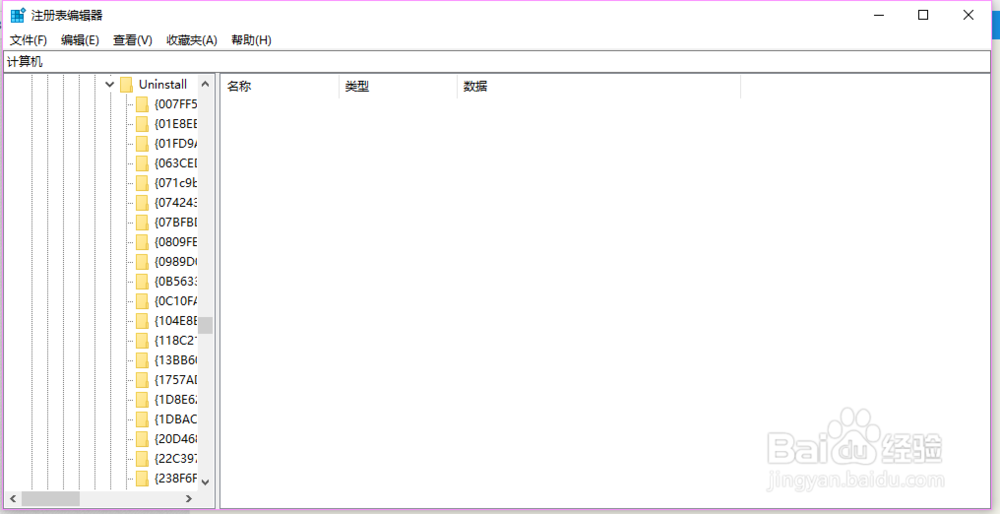Viewport: 1000px width, 514px height.
Task: Open the 收藏夹(A) menu
Action: point(192,40)
